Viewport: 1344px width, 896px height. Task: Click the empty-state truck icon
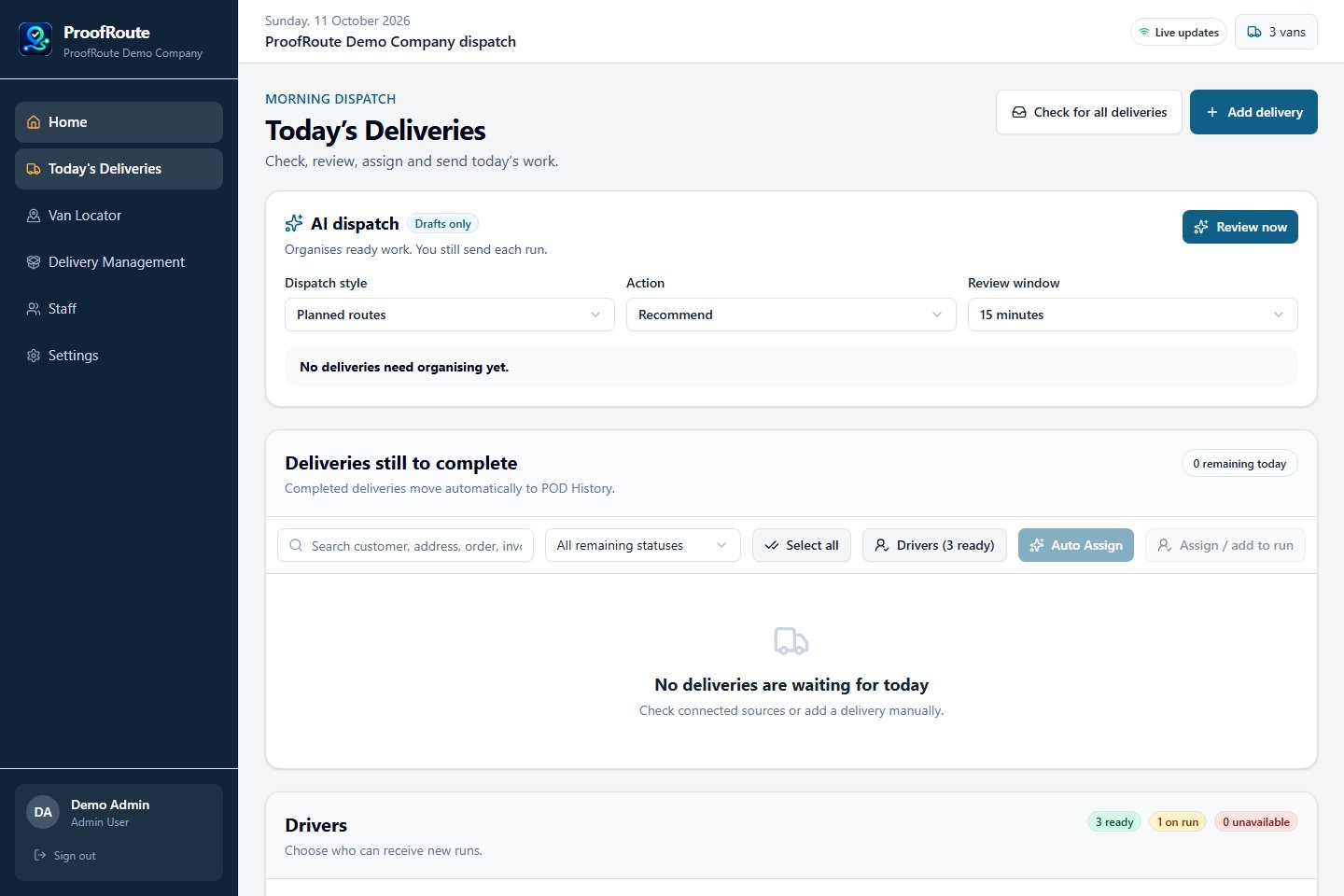pos(791,641)
